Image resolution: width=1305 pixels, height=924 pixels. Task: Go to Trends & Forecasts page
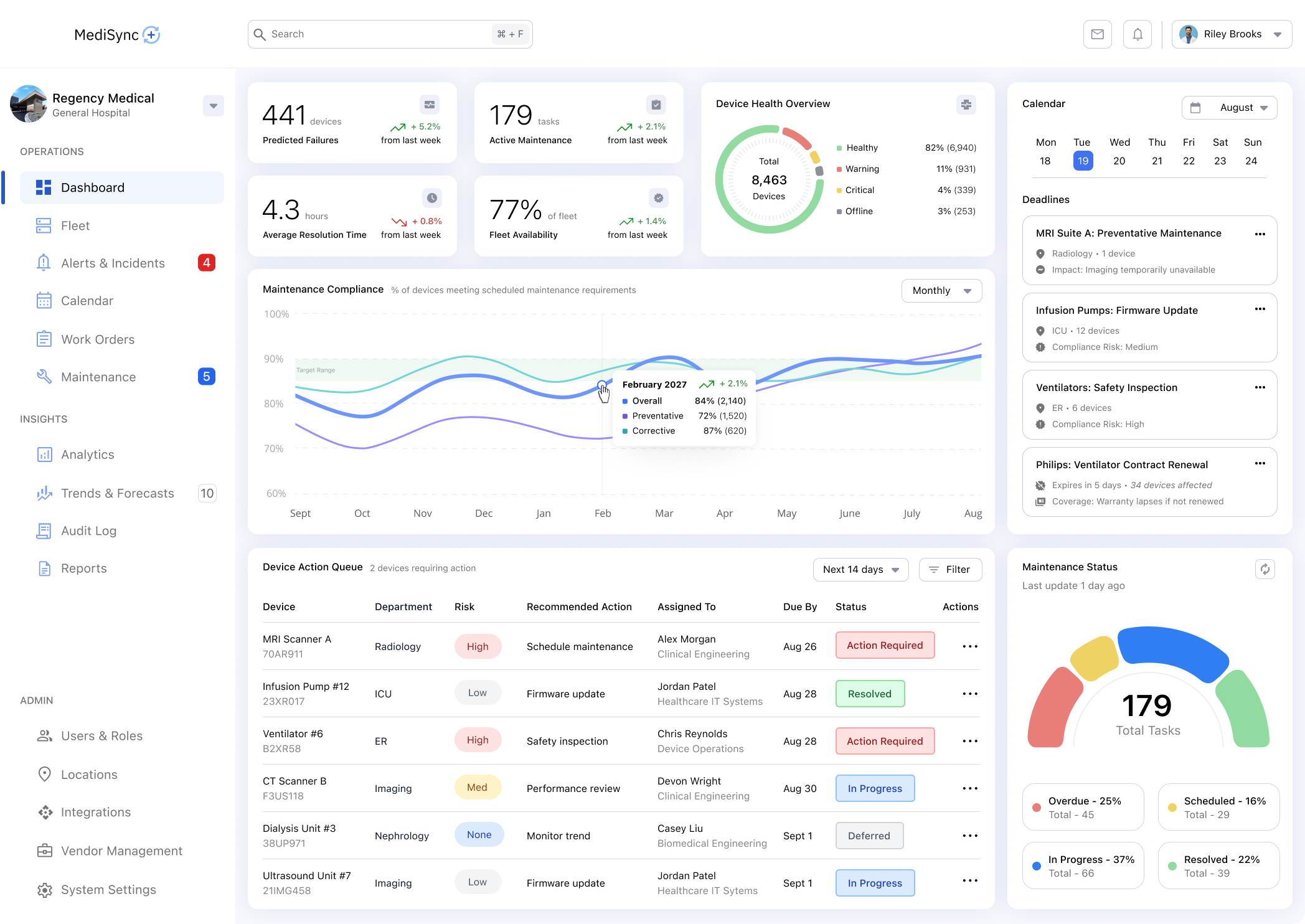[117, 494]
